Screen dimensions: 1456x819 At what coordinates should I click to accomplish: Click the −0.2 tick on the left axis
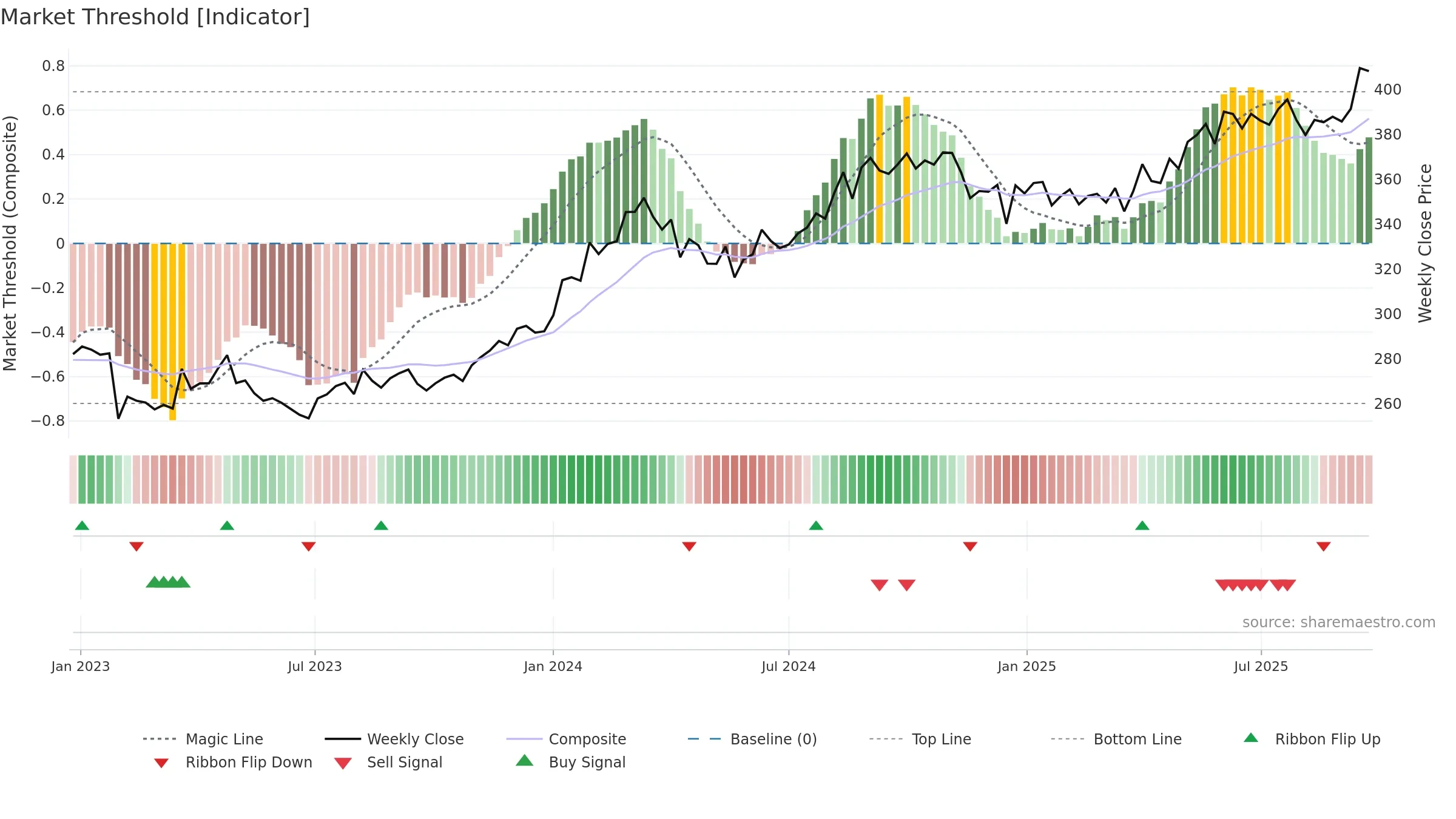point(48,288)
